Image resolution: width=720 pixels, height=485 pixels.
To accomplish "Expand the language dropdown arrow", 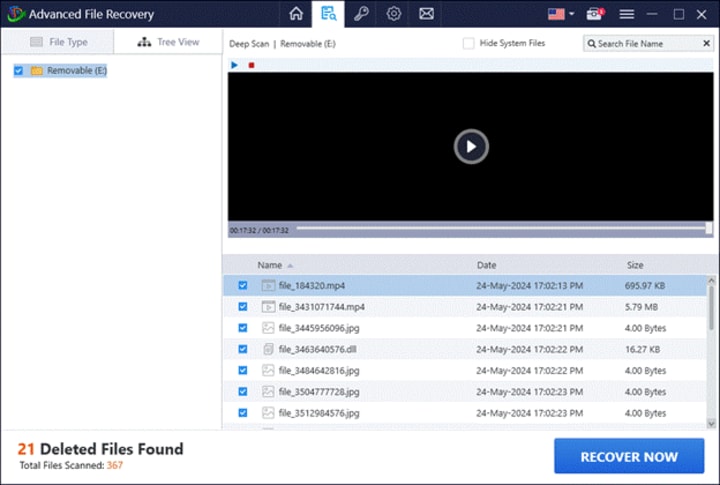I will pyautogui.click(x=572, y=14).
